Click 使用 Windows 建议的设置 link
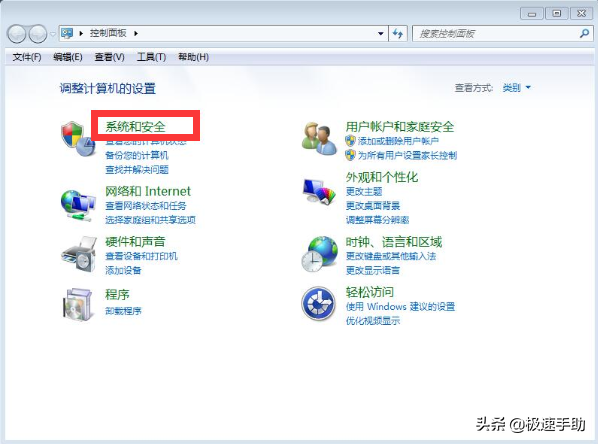The width and height of the screenshot is (598, 444). pyautogui.click(x=400, y=306)
